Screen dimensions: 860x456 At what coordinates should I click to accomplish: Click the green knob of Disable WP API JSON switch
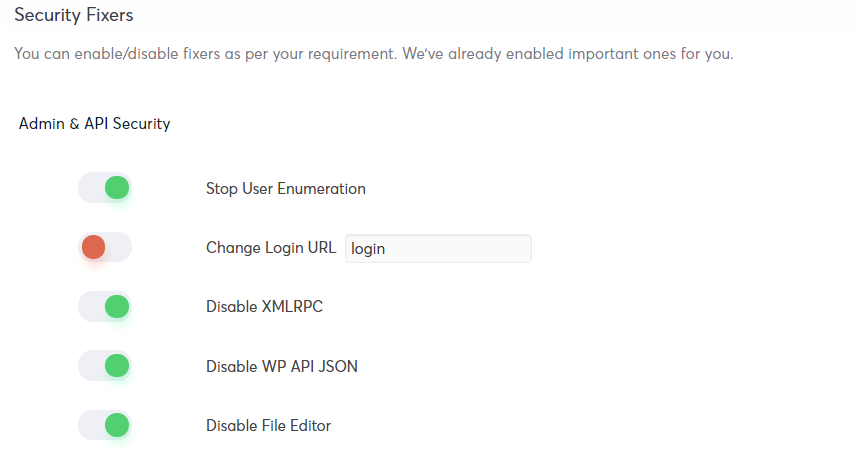coord(117,365)
